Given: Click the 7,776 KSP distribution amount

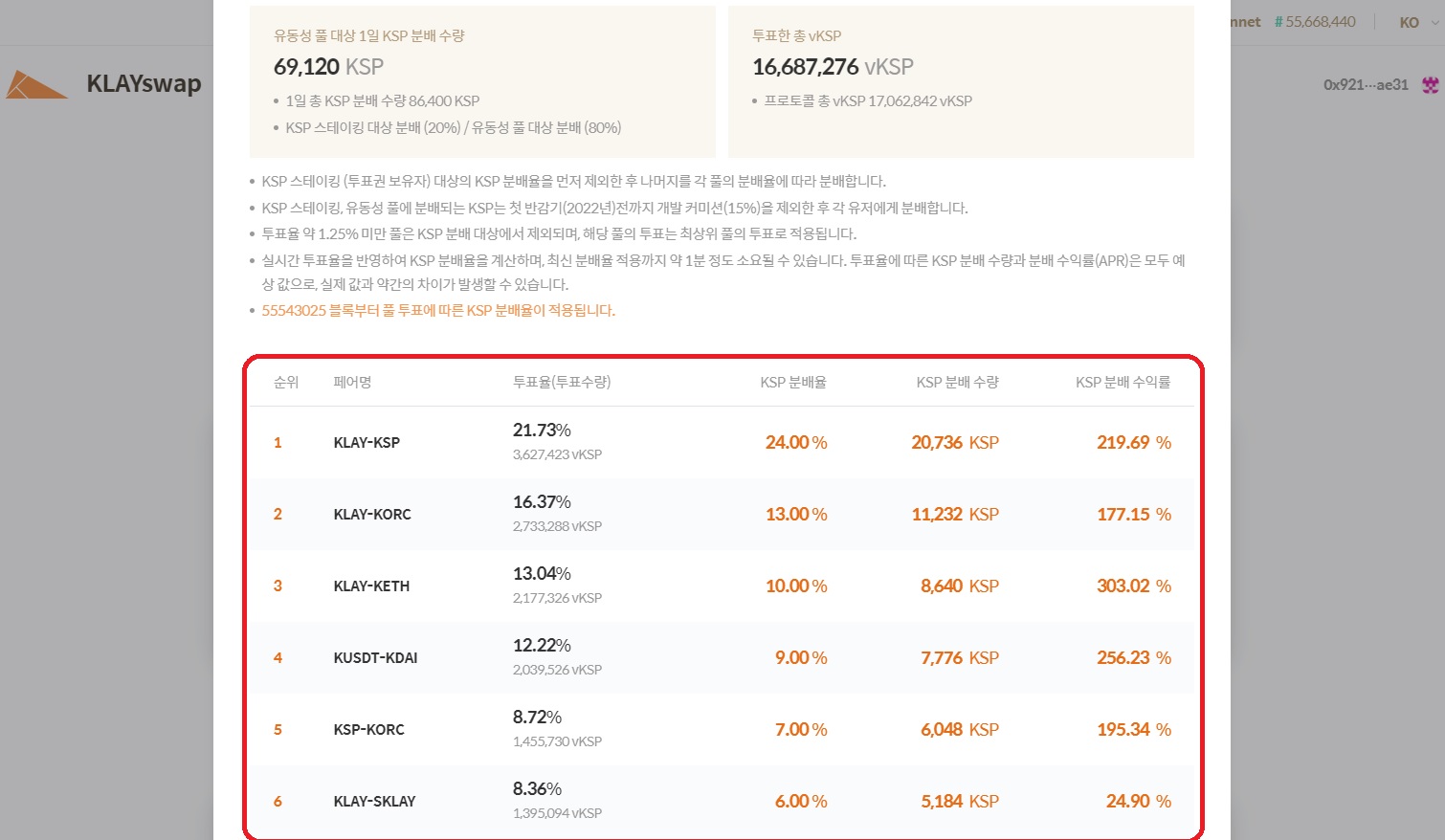Looking at the screenshot, I should pos(960,658).
